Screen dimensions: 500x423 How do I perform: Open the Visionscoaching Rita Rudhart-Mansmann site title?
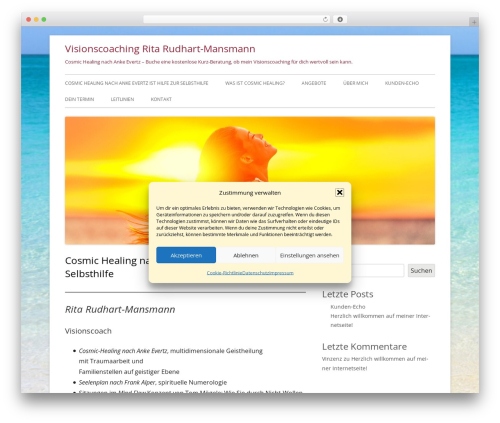[160, 49]
